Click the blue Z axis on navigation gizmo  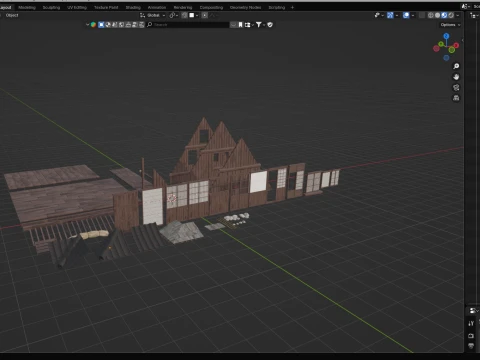[x=446, y=36]
